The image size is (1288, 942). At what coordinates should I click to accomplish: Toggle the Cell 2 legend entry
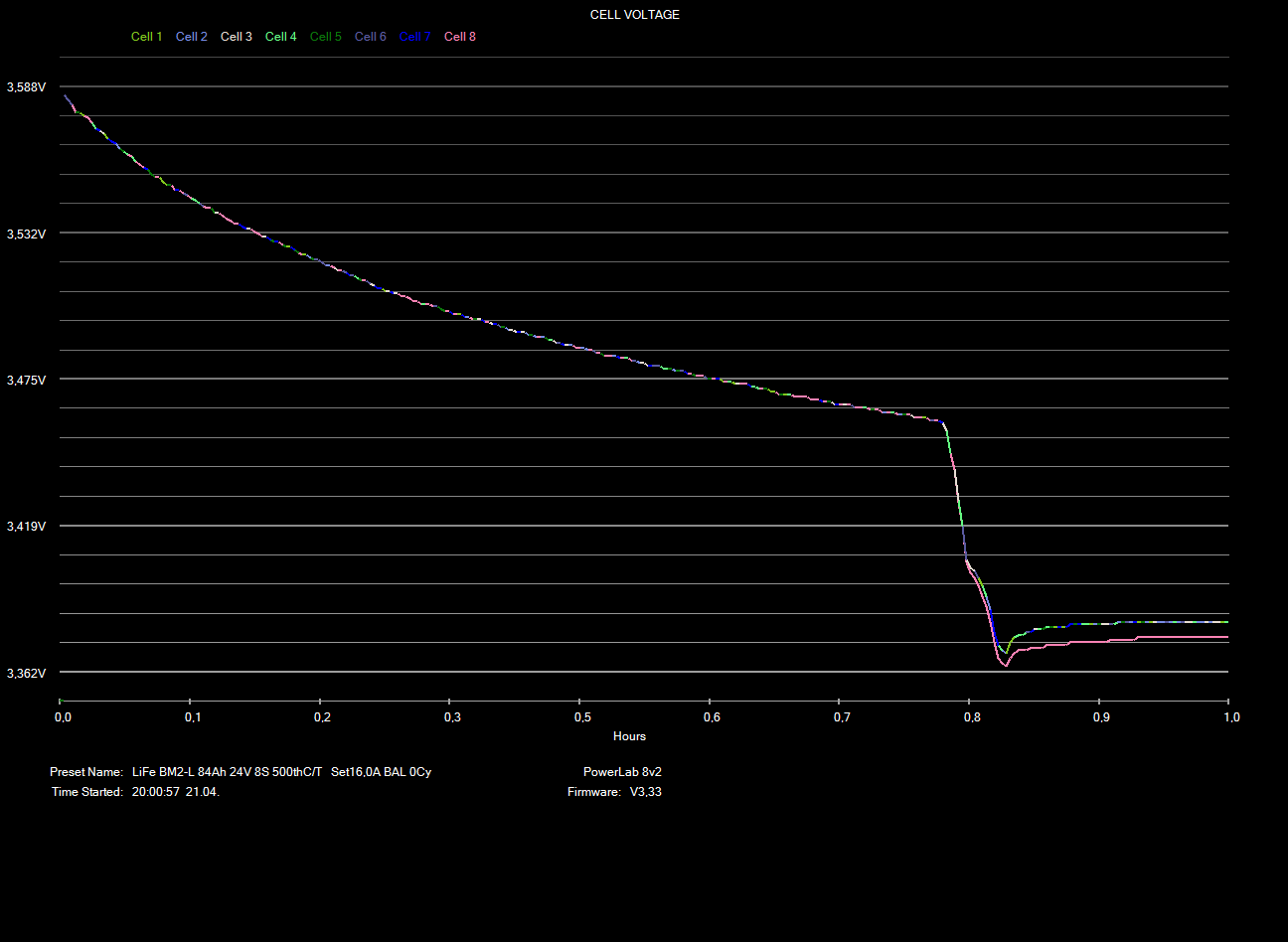pyautogui.click(x=191, y=37)
